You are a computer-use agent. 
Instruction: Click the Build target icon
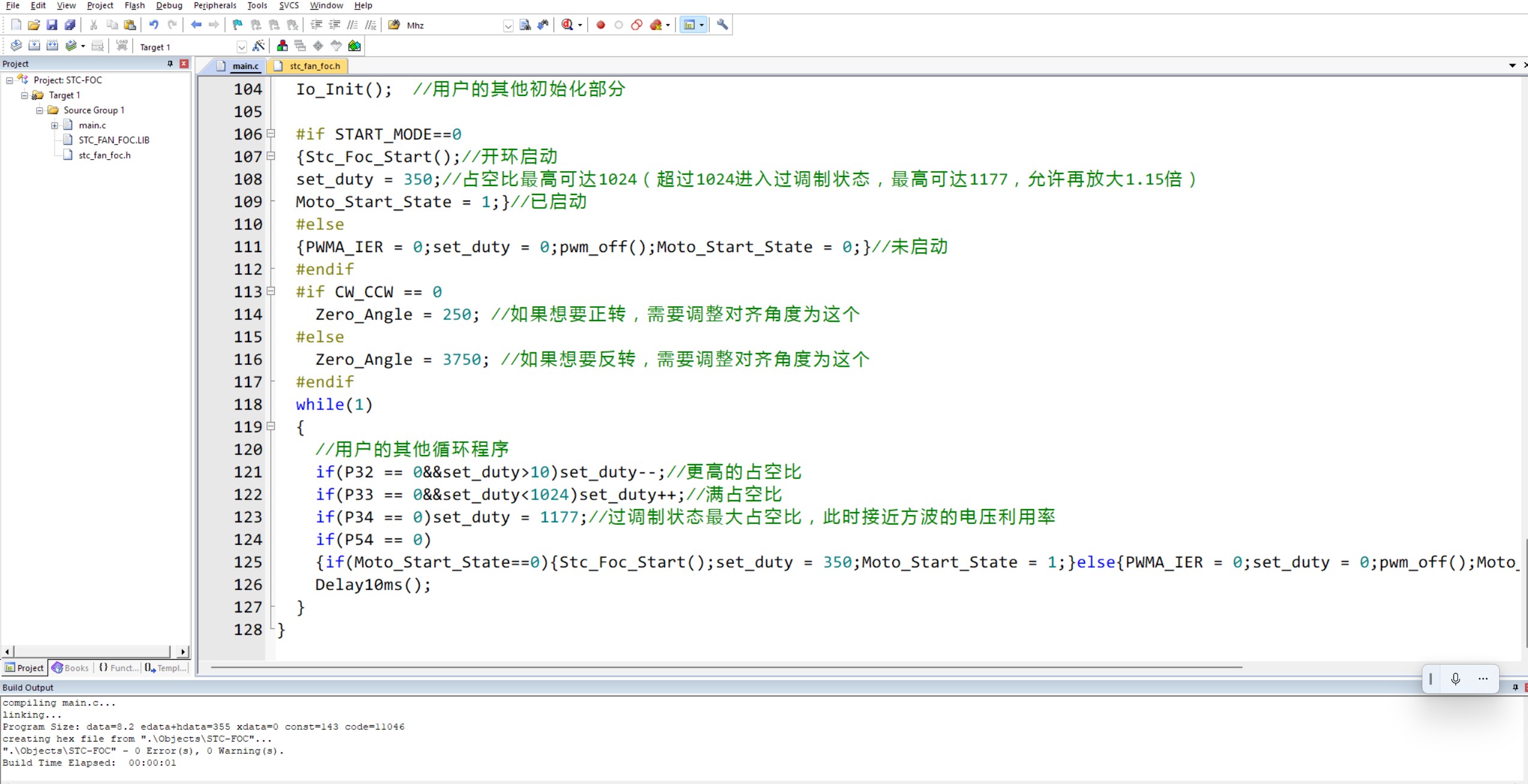tap(34, 46)
